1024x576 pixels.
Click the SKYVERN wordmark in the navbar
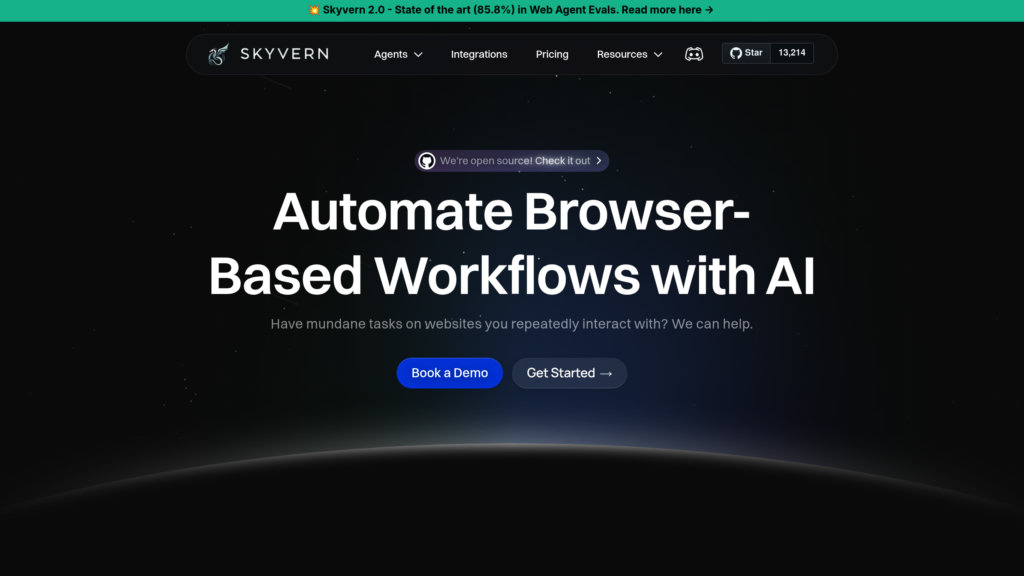click(284, 54)
